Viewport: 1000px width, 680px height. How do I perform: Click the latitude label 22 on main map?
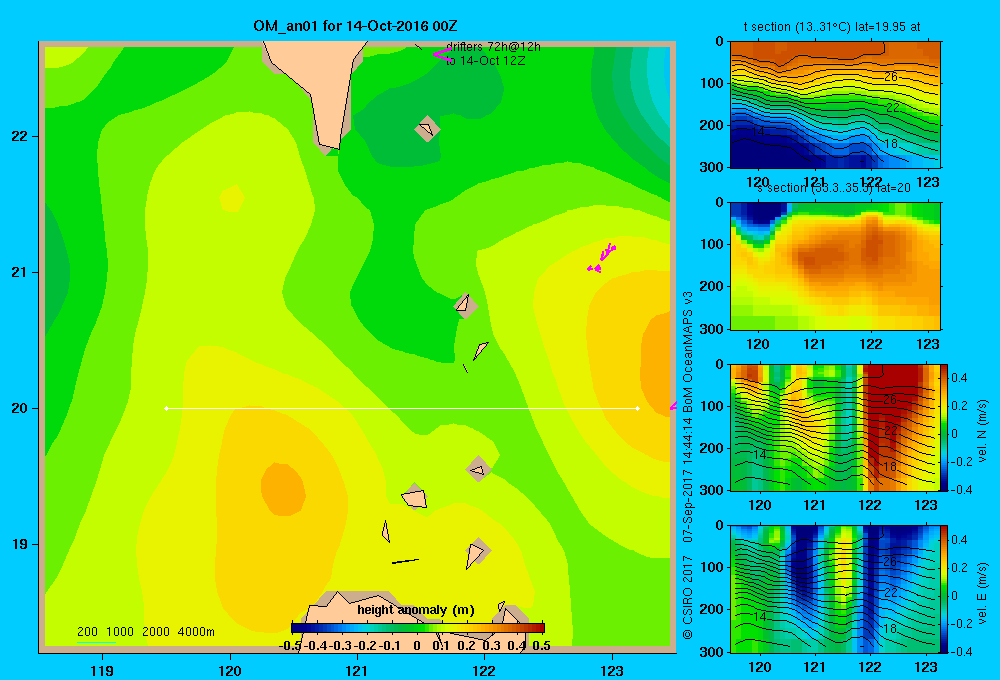click(19, 136)
